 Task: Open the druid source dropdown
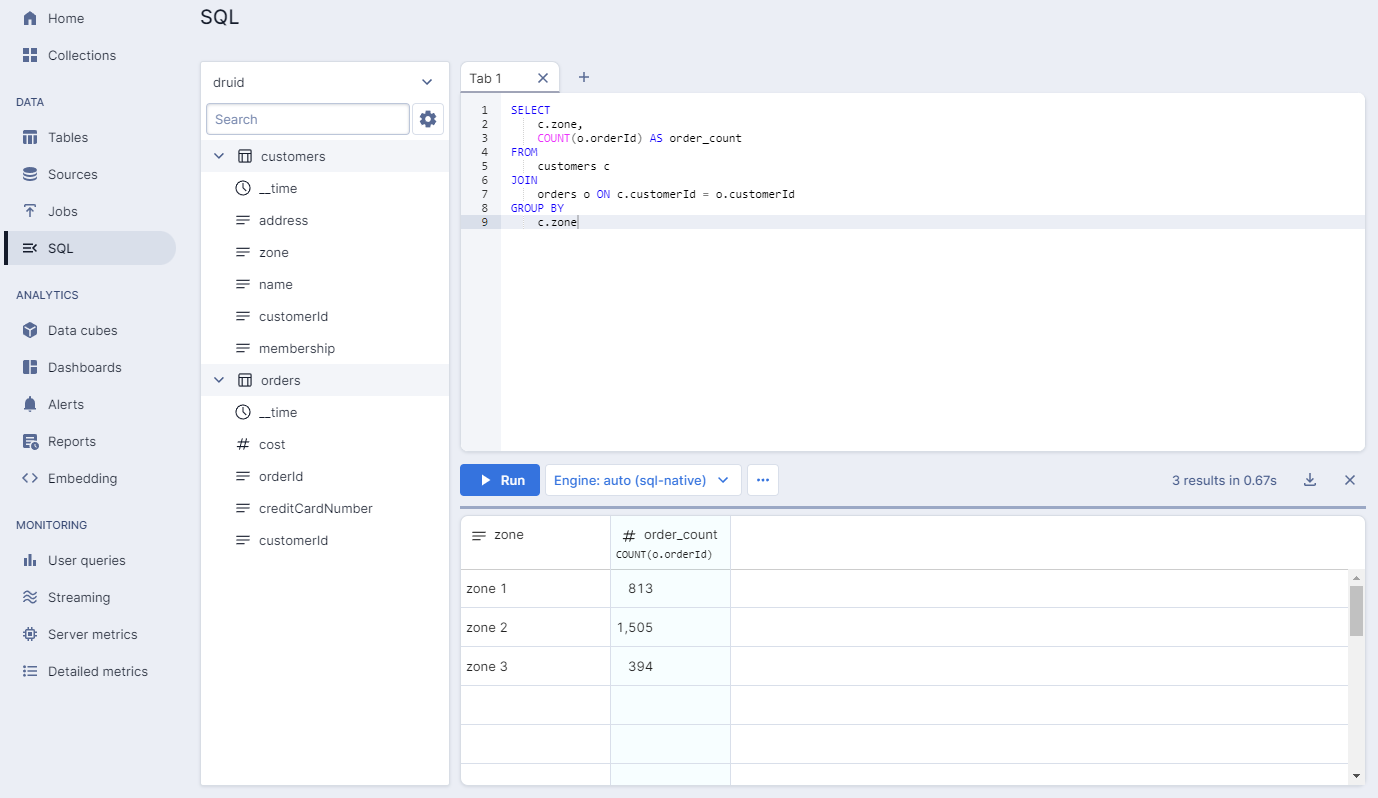click(324, 82)
